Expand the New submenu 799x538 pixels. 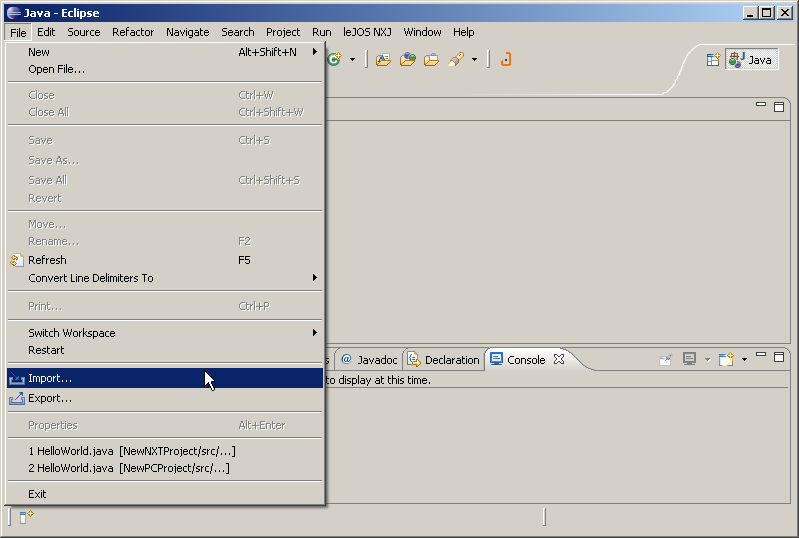[165, 52]
